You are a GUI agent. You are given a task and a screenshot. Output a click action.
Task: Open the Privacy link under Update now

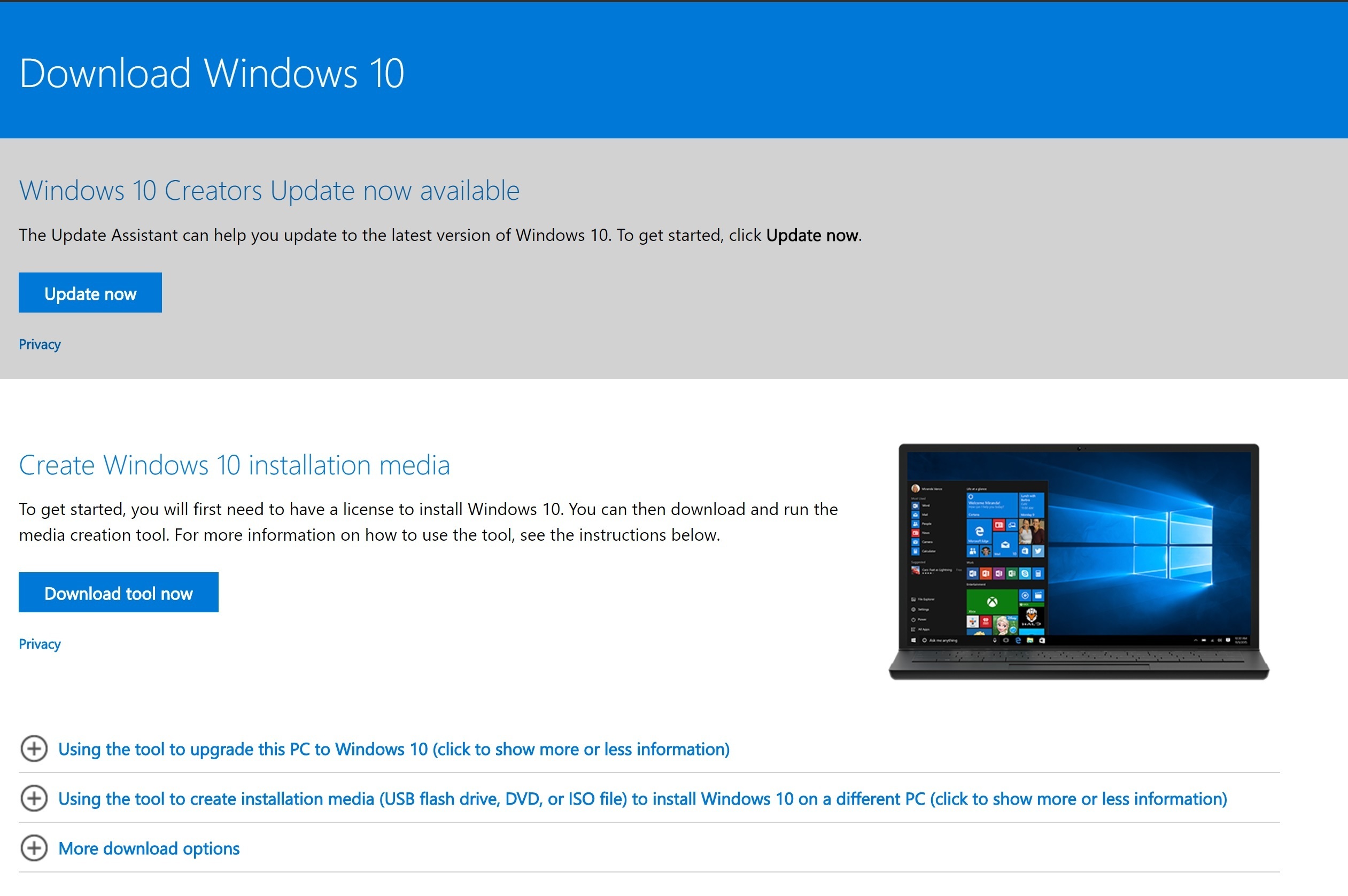click(x=40, y=344)
